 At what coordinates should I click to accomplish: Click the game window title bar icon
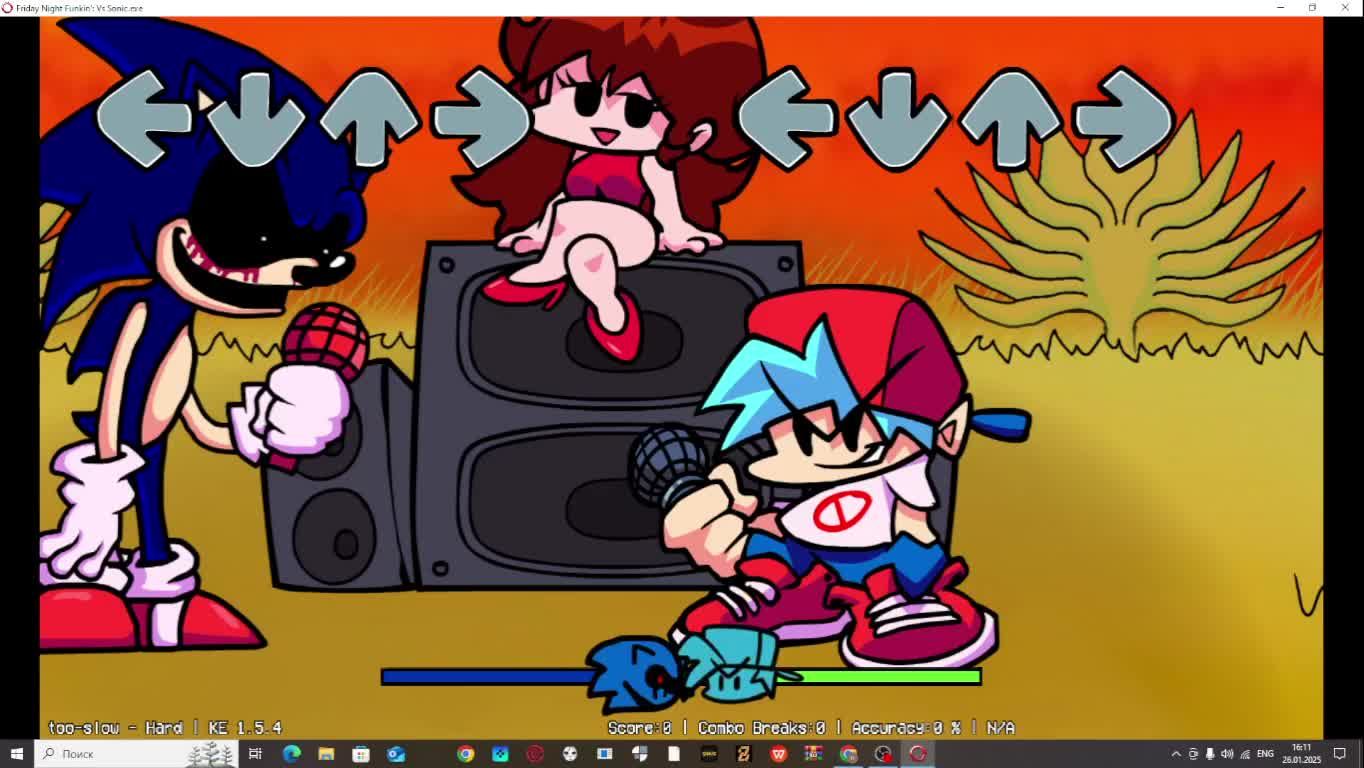8,8
